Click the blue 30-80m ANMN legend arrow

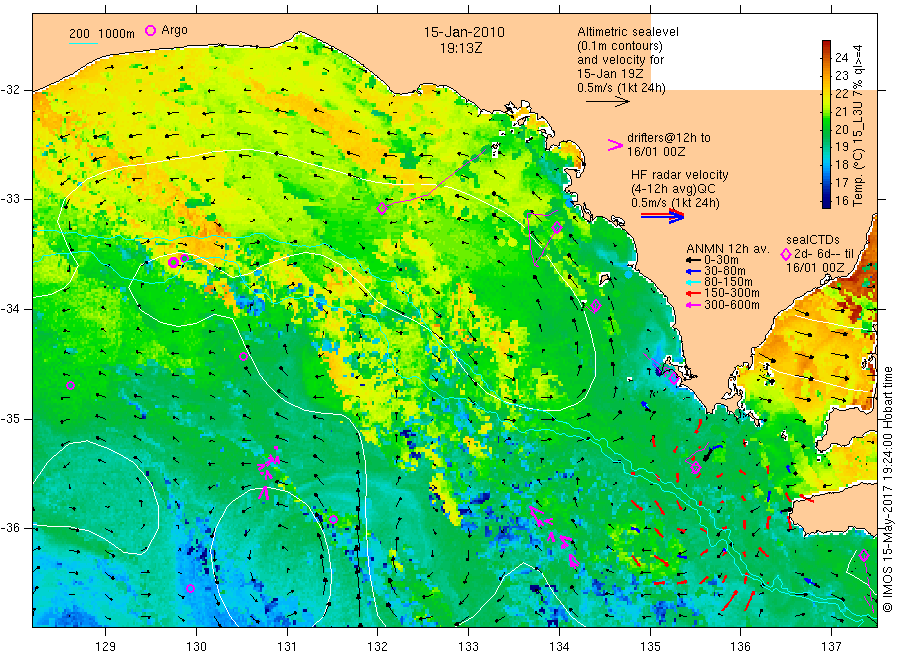pyautogui.click(x=693, y=271)
